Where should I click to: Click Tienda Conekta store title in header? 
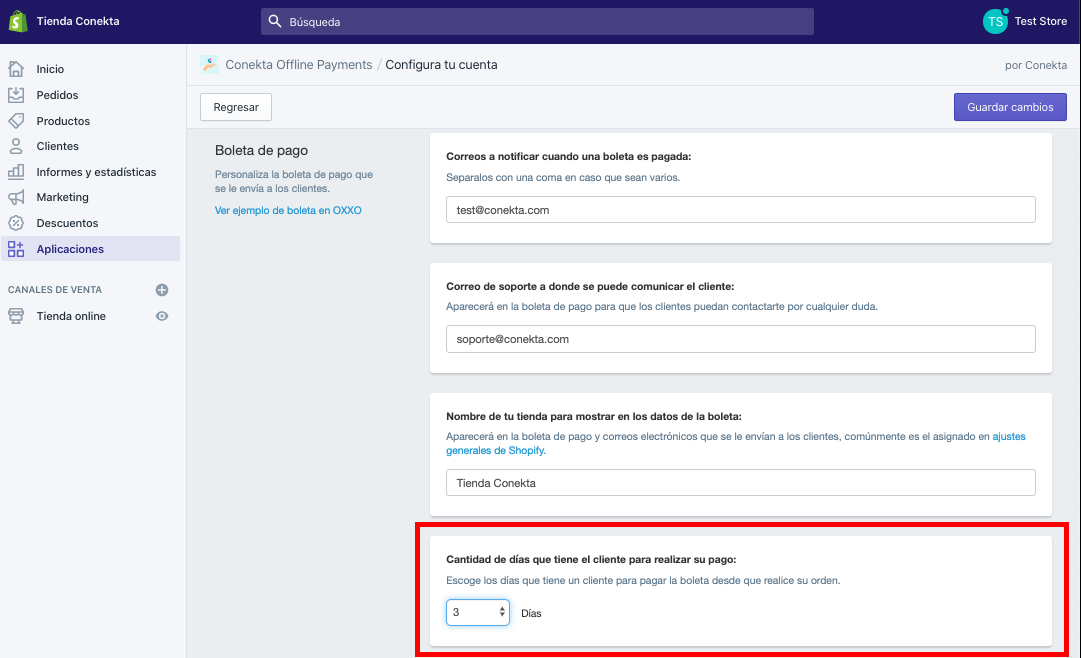coord(78,21)
